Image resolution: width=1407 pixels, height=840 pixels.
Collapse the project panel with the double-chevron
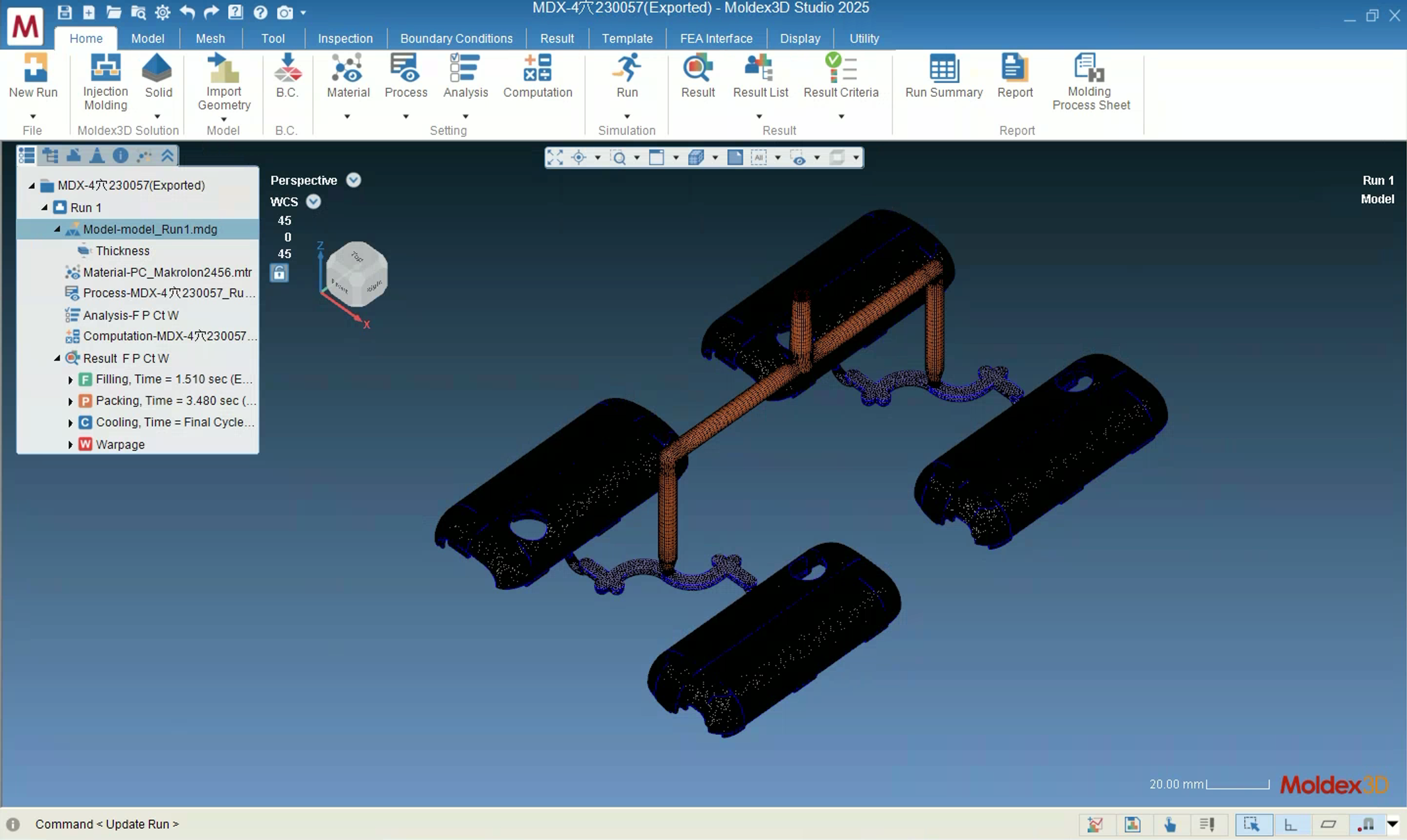click(x=167, y=155)
